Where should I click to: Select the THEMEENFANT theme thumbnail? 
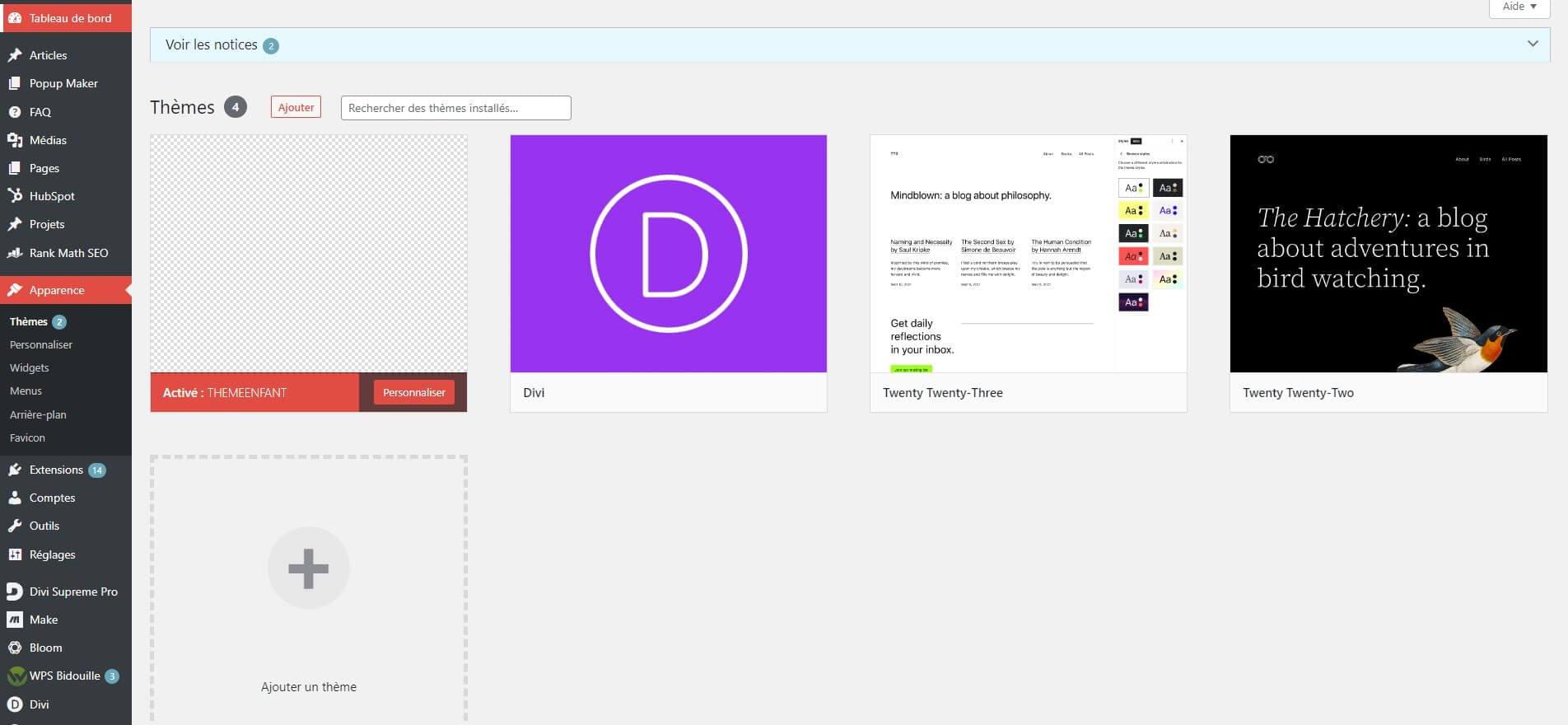pos(309,254)
